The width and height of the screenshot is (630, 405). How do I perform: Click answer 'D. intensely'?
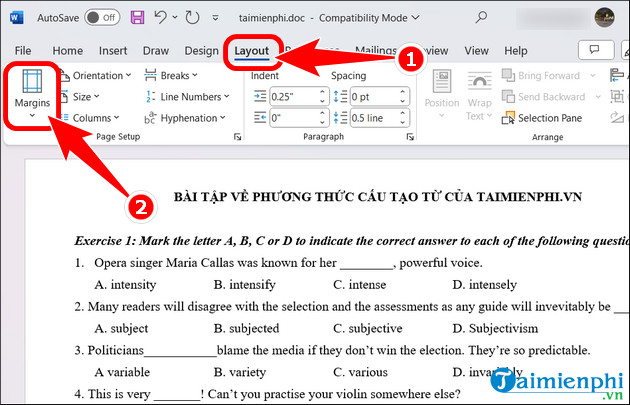(x=485, y=285)
